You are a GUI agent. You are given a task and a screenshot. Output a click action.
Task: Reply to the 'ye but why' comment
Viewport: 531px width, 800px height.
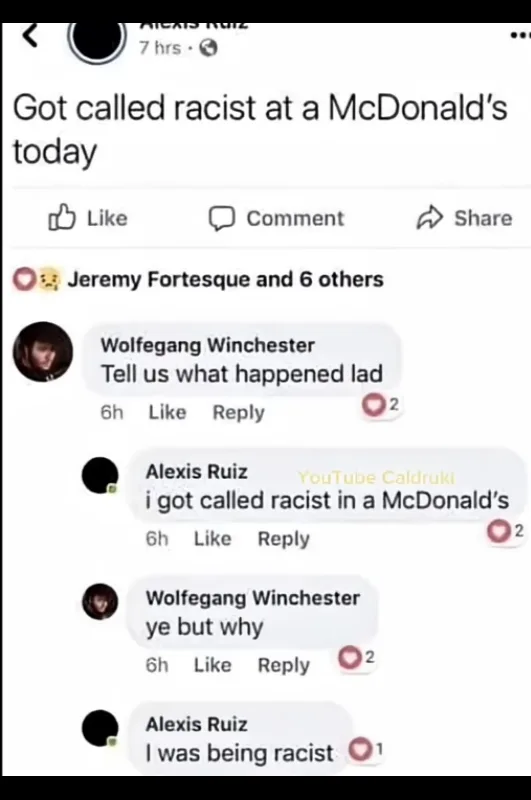click(284, 665)
